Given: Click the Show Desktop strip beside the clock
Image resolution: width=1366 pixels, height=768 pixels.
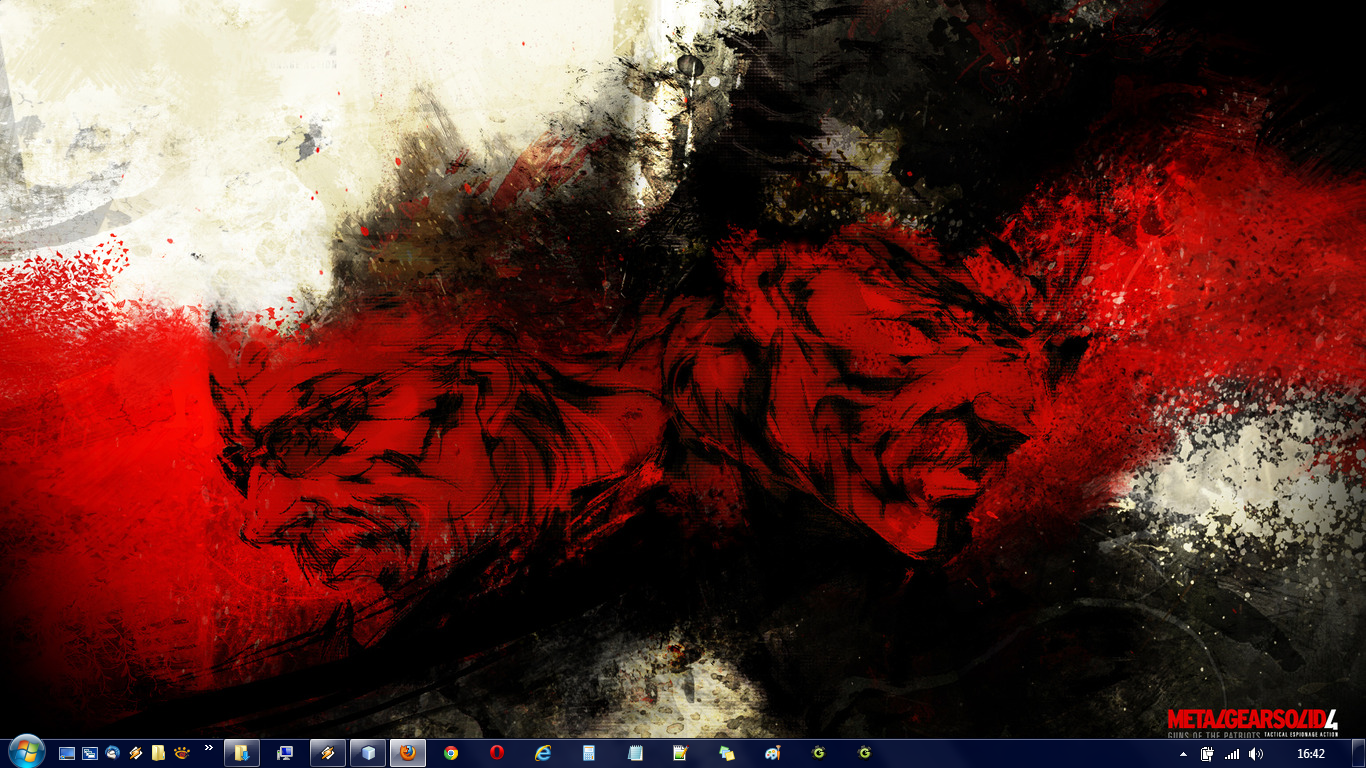Looking at the screenshot, I should [x=1360, y=754].
